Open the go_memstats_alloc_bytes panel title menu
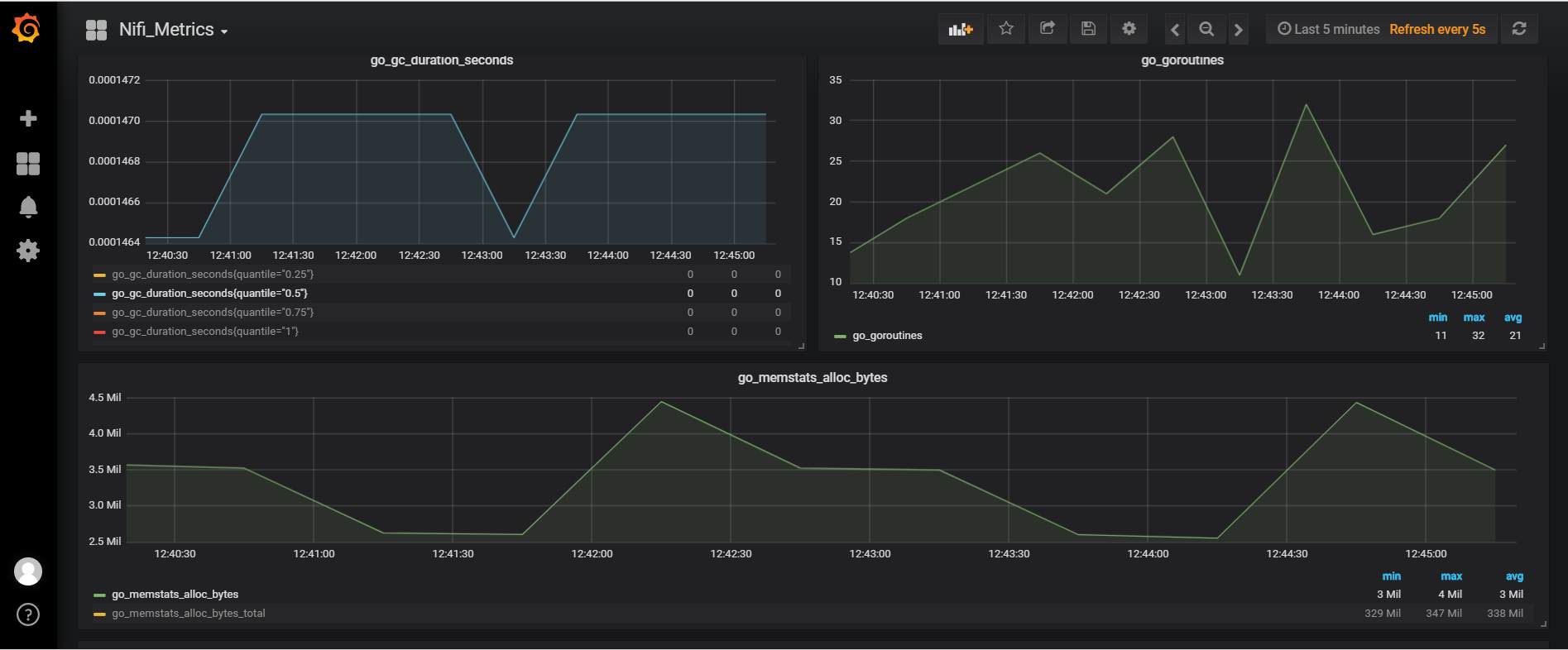The image size is (1568, 650). [813, 378]
